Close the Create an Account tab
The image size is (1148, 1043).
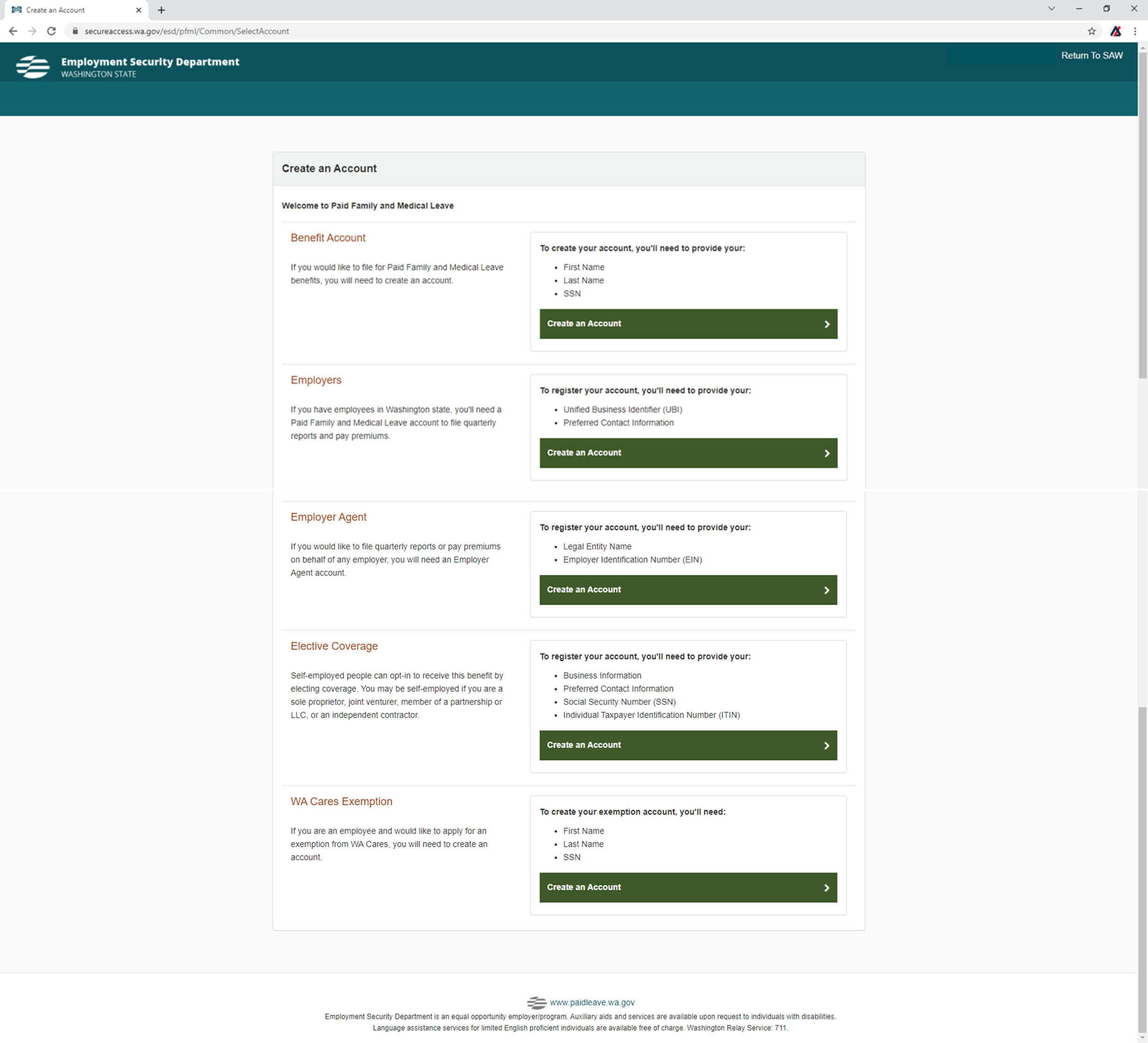click(138, 10)
